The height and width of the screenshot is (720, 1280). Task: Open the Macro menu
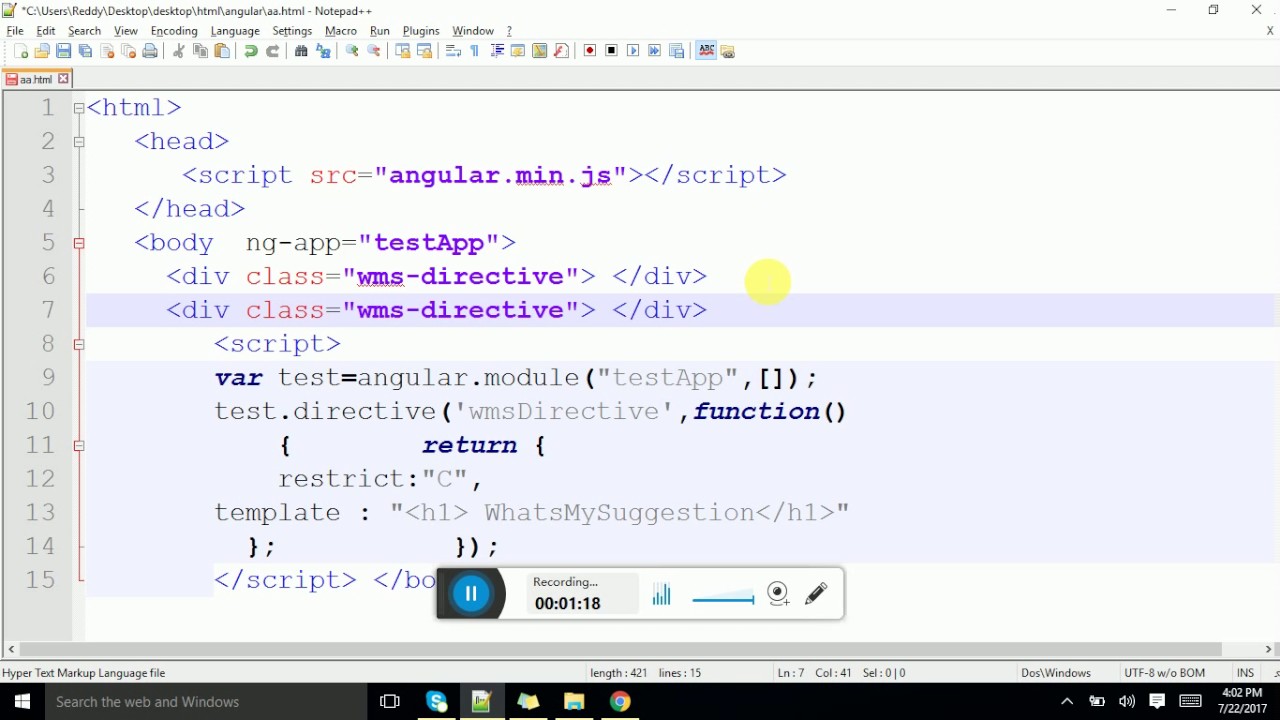tap(341, 31)
